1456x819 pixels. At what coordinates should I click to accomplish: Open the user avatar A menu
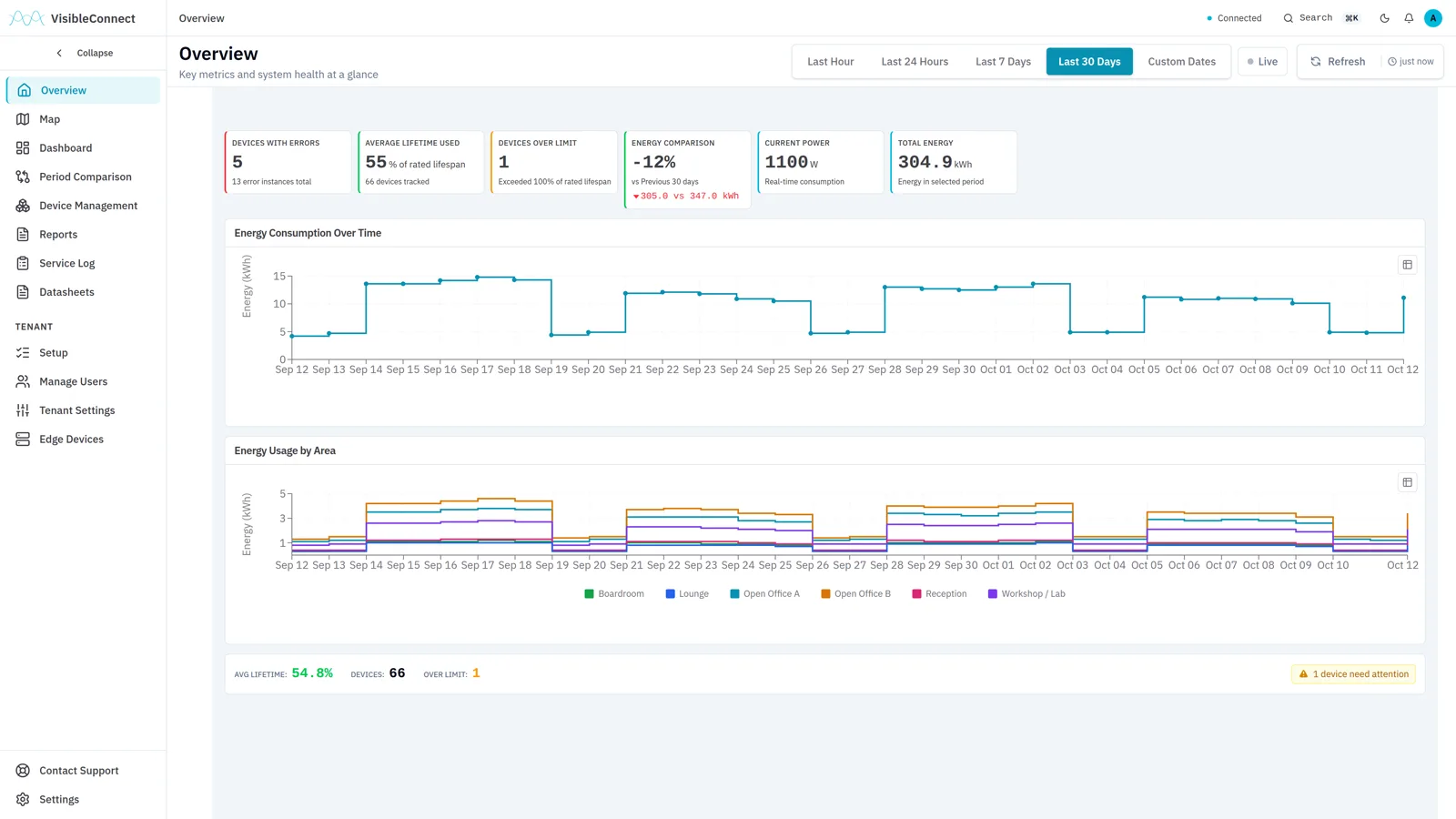[x=1433, y=18]
